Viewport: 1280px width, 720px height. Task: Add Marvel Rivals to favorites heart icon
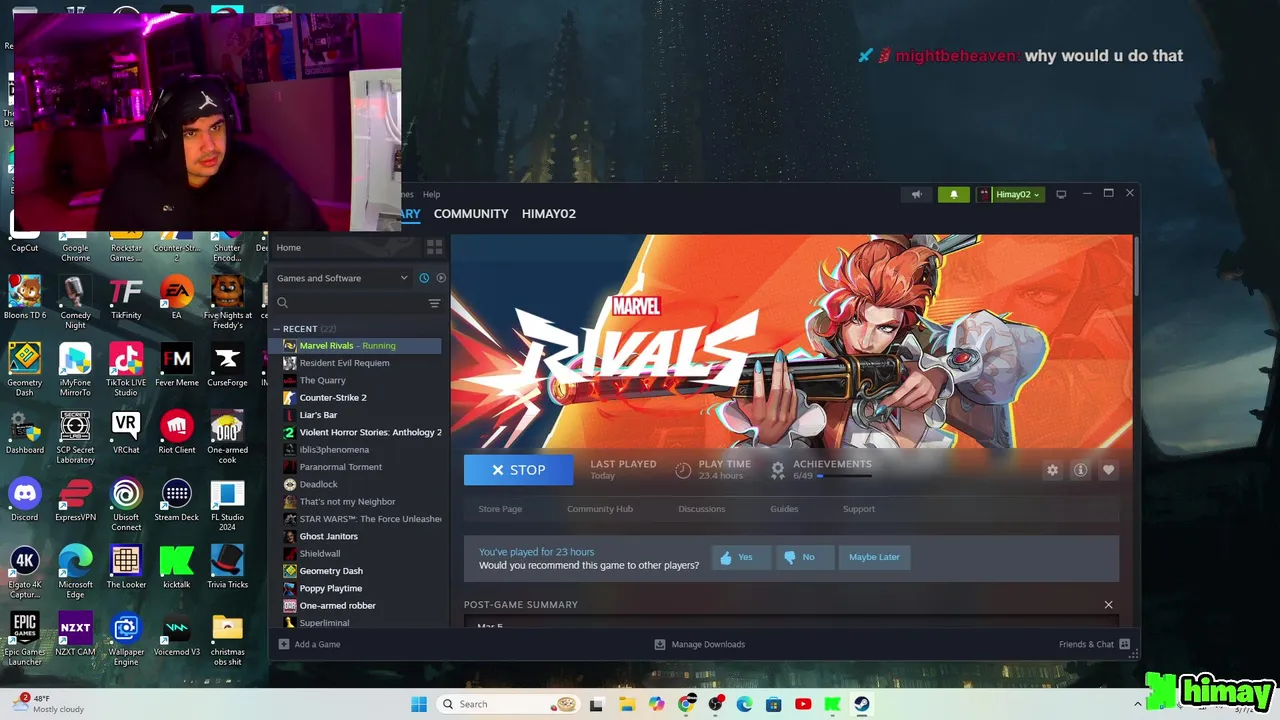(x=1108, y=470)
